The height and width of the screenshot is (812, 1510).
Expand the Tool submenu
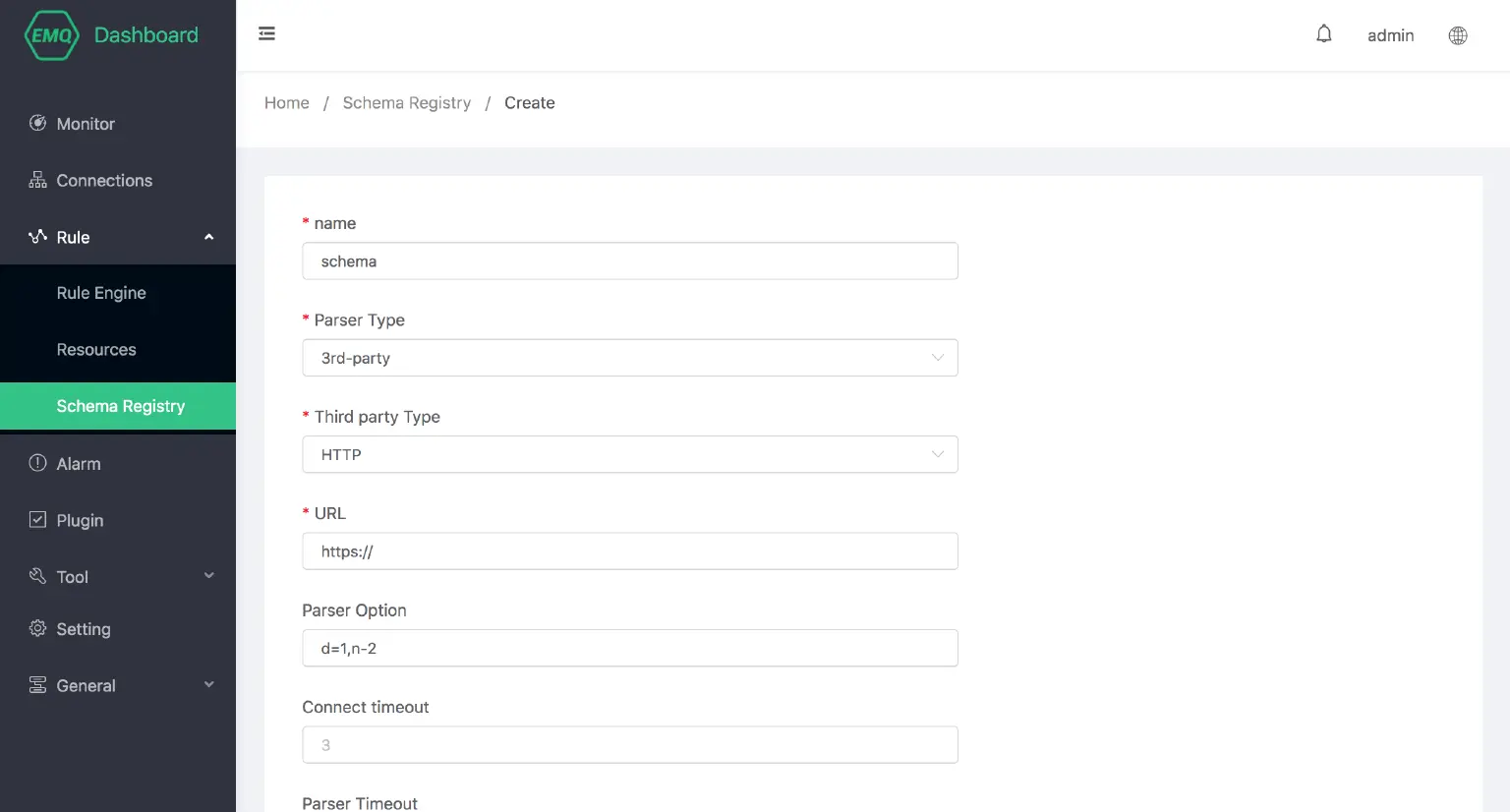click(x=208, y=576)
